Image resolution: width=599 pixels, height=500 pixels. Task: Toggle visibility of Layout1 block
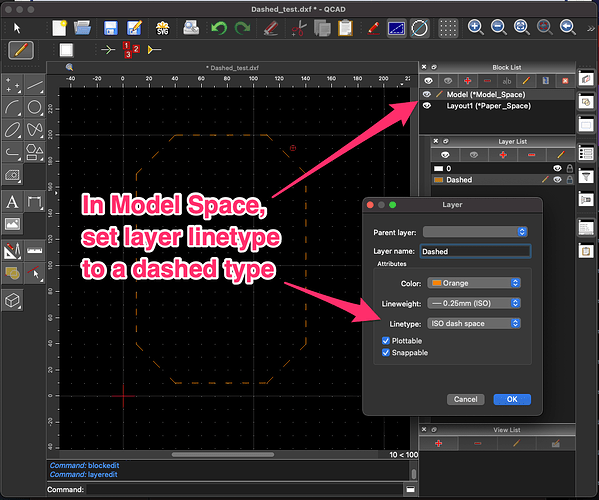(427, 105)
